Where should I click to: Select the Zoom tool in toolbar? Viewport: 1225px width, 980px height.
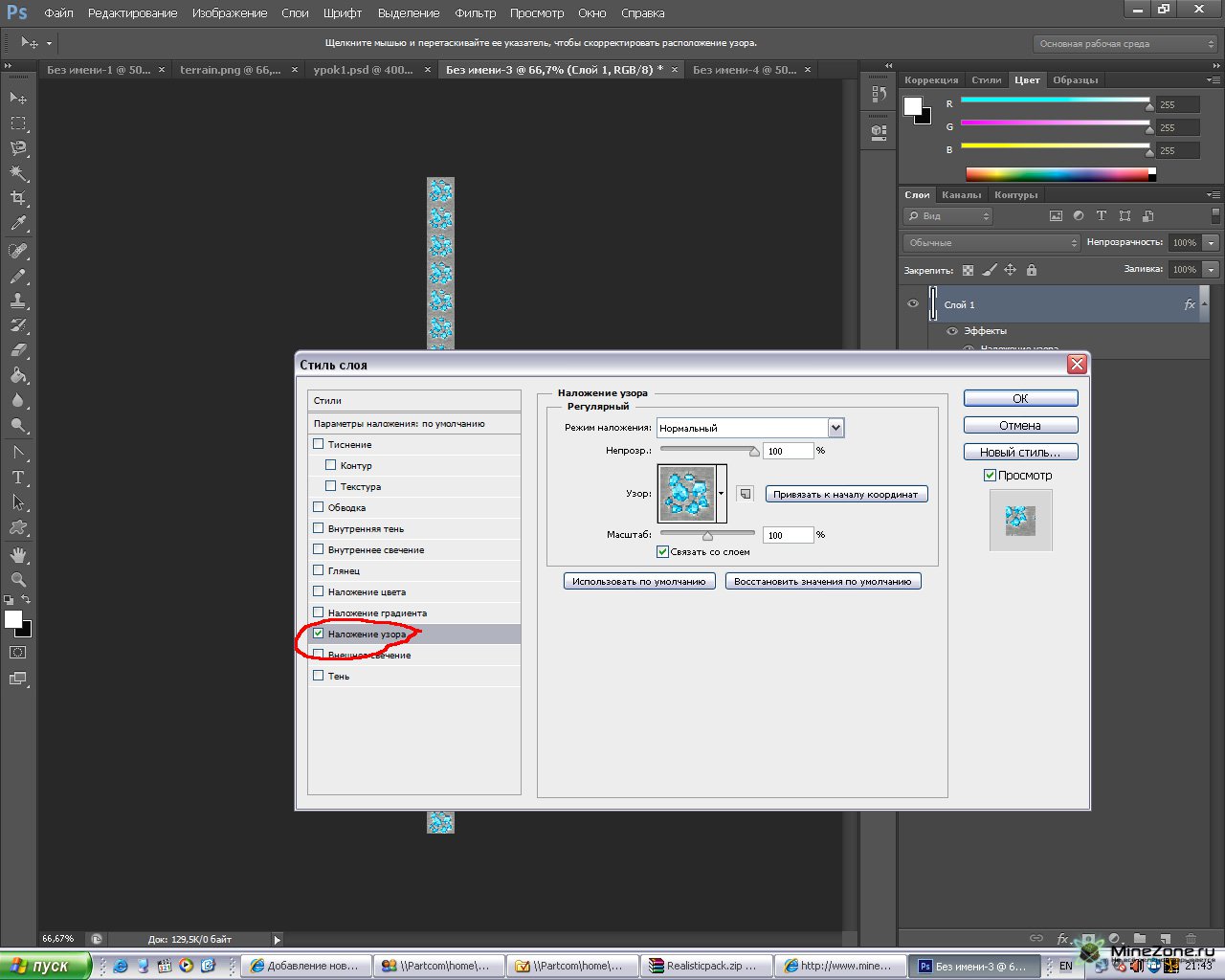pyautogui.click(x=18, y=580)
